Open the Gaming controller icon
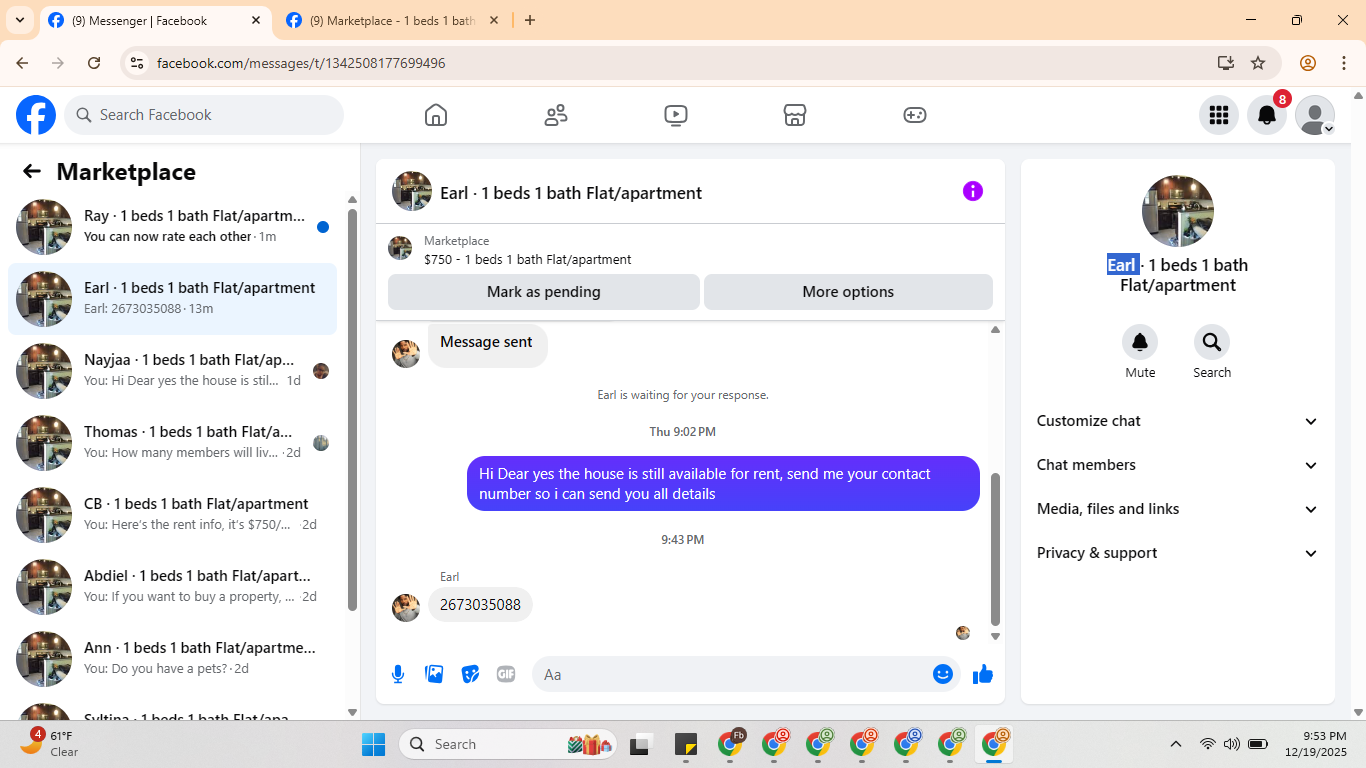This screenshot has width=1366, height=768. tap(915, 115)
